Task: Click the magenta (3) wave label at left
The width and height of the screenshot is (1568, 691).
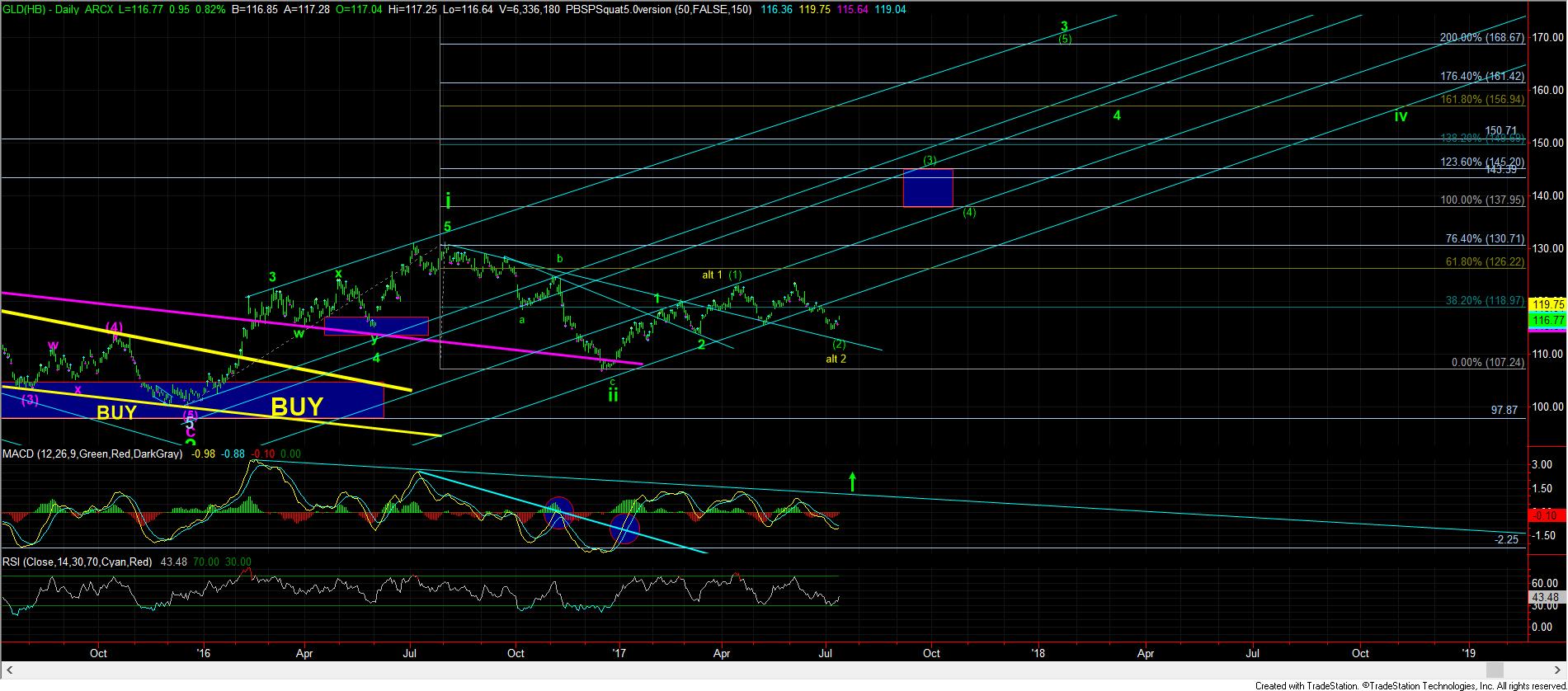Action: coord(30,400)
